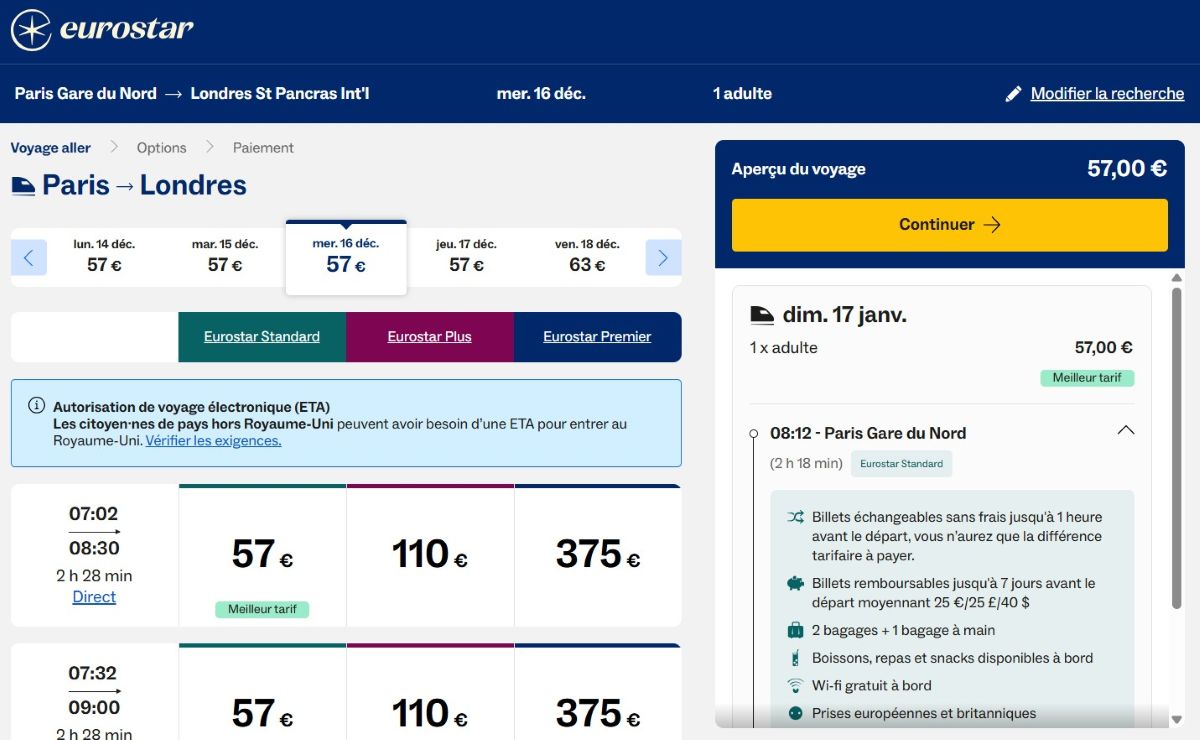Image resolution: width=1200 pixels, height=740 pixels.
Task: Click the luggage suitcase icon
Action: click(795, 630)
